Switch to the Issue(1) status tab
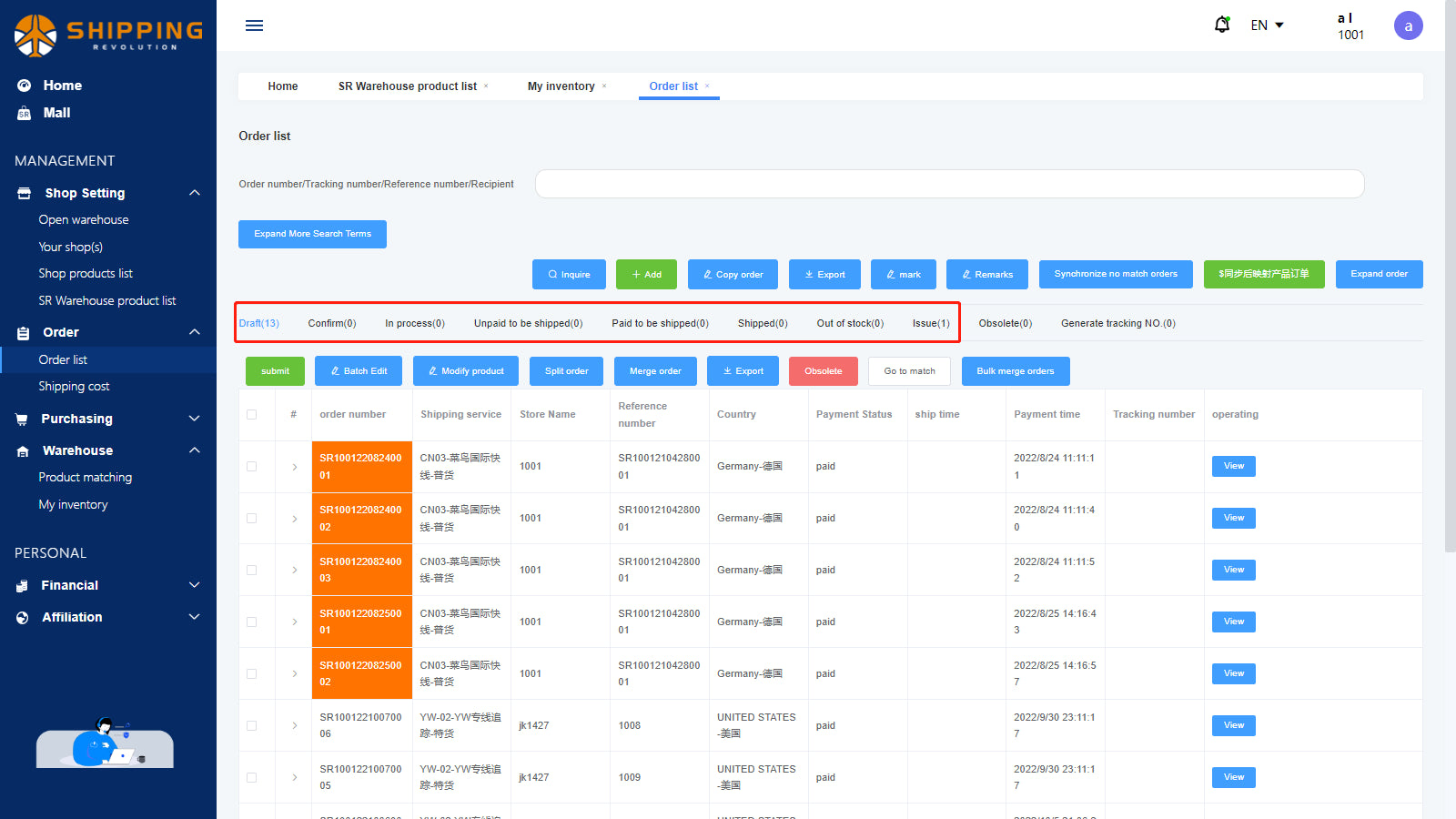Screen dimensions: 1456x819 (930, 323)
